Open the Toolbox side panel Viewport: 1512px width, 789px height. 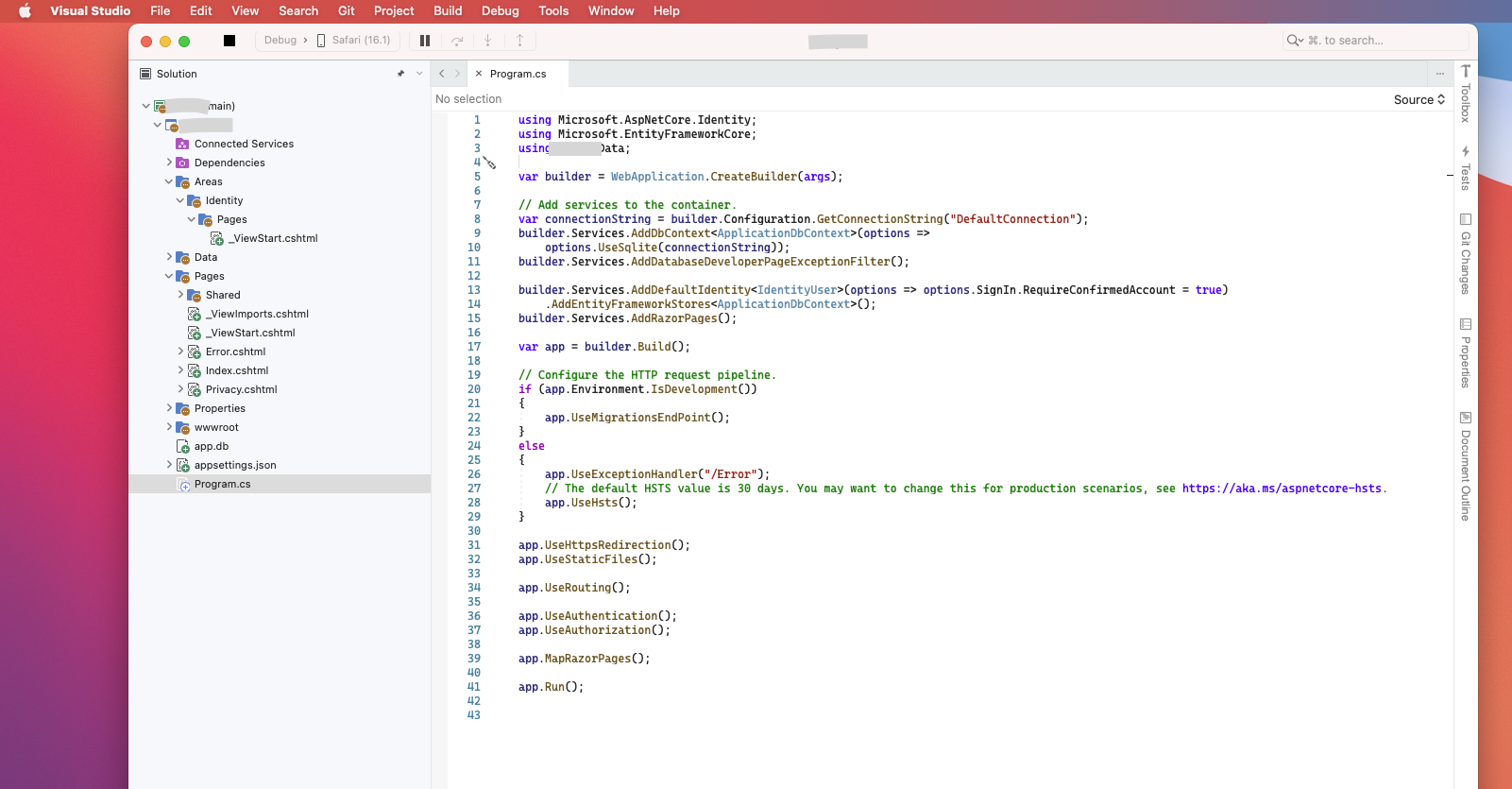[1466, 94]
